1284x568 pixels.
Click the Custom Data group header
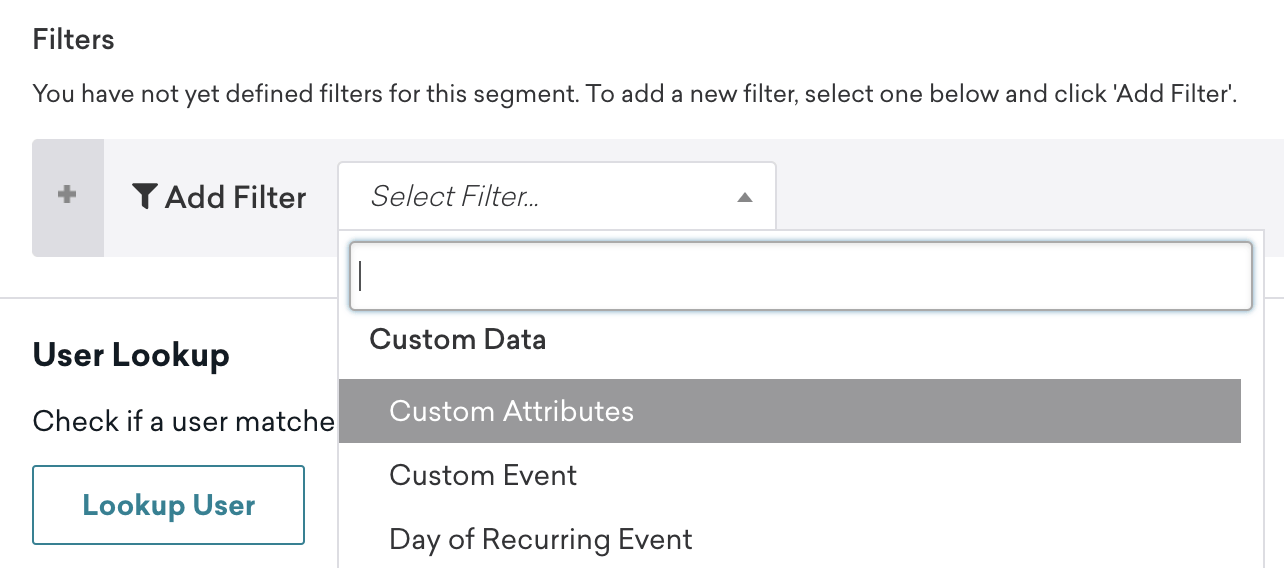click(x=458, y=340)
